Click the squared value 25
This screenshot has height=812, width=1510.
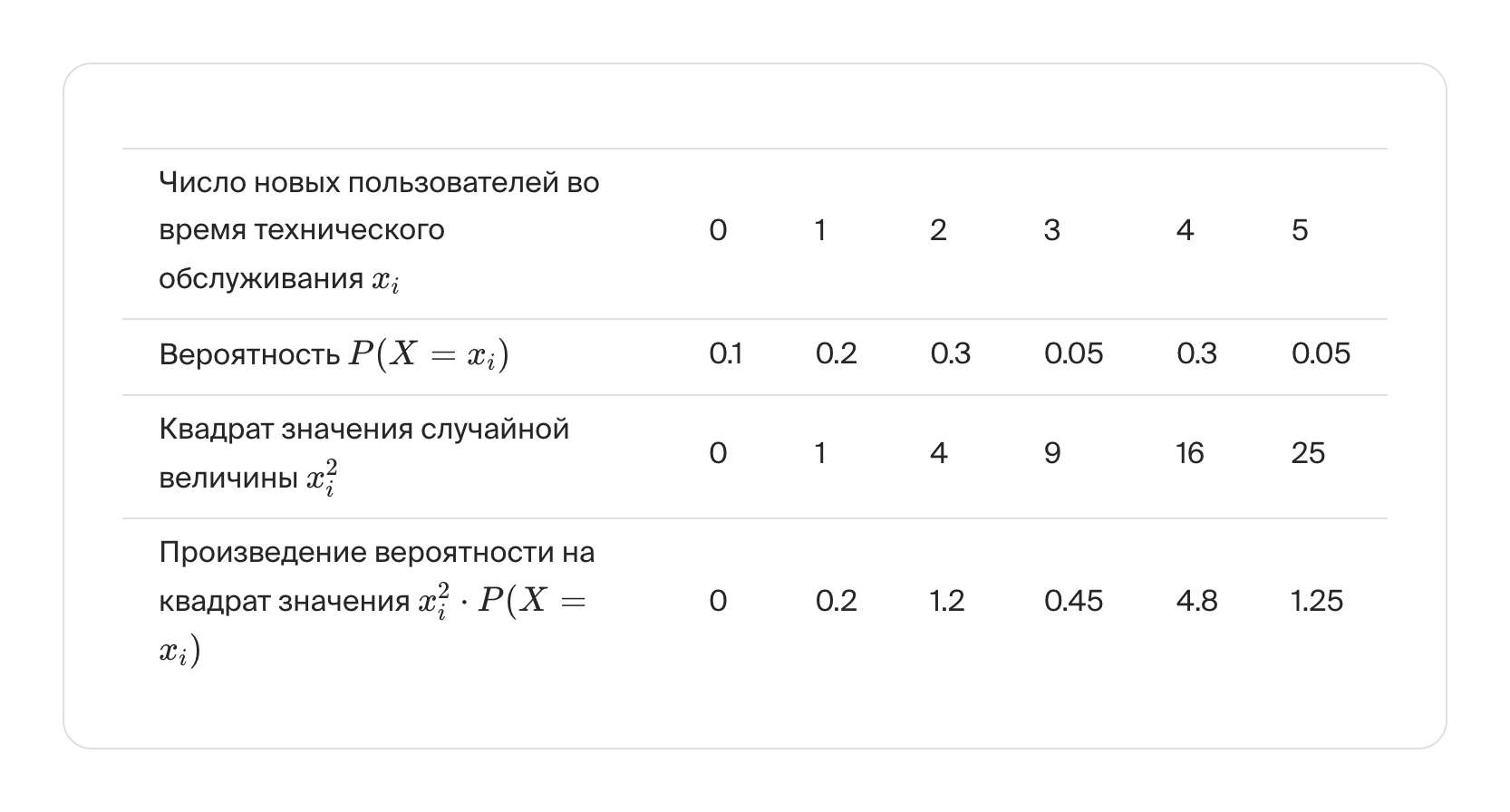tap(1308, 453)
